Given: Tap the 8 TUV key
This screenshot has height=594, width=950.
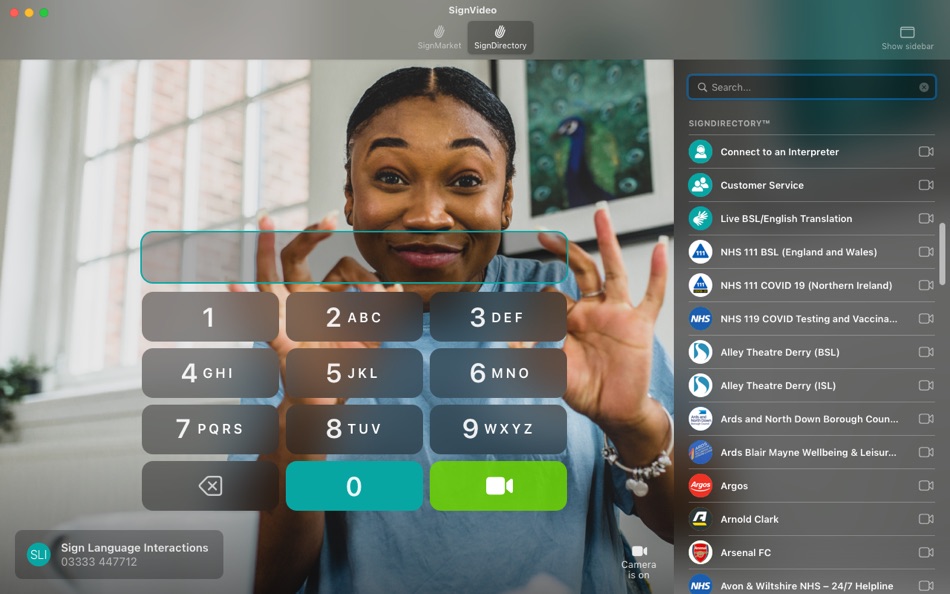Looking at the screenshot, I should [x=354, y=429].
